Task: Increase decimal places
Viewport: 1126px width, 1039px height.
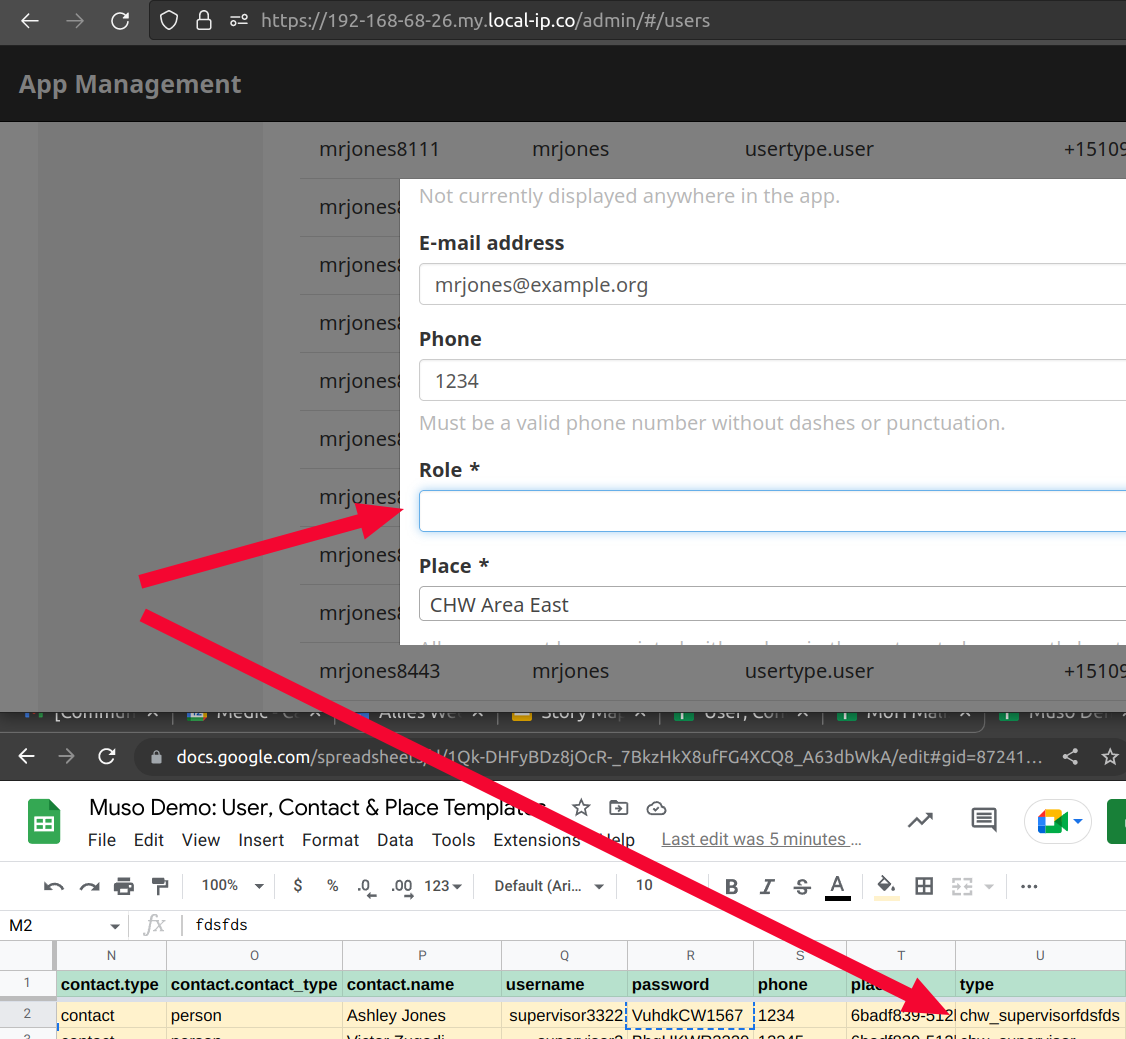Action: (402, 887)
